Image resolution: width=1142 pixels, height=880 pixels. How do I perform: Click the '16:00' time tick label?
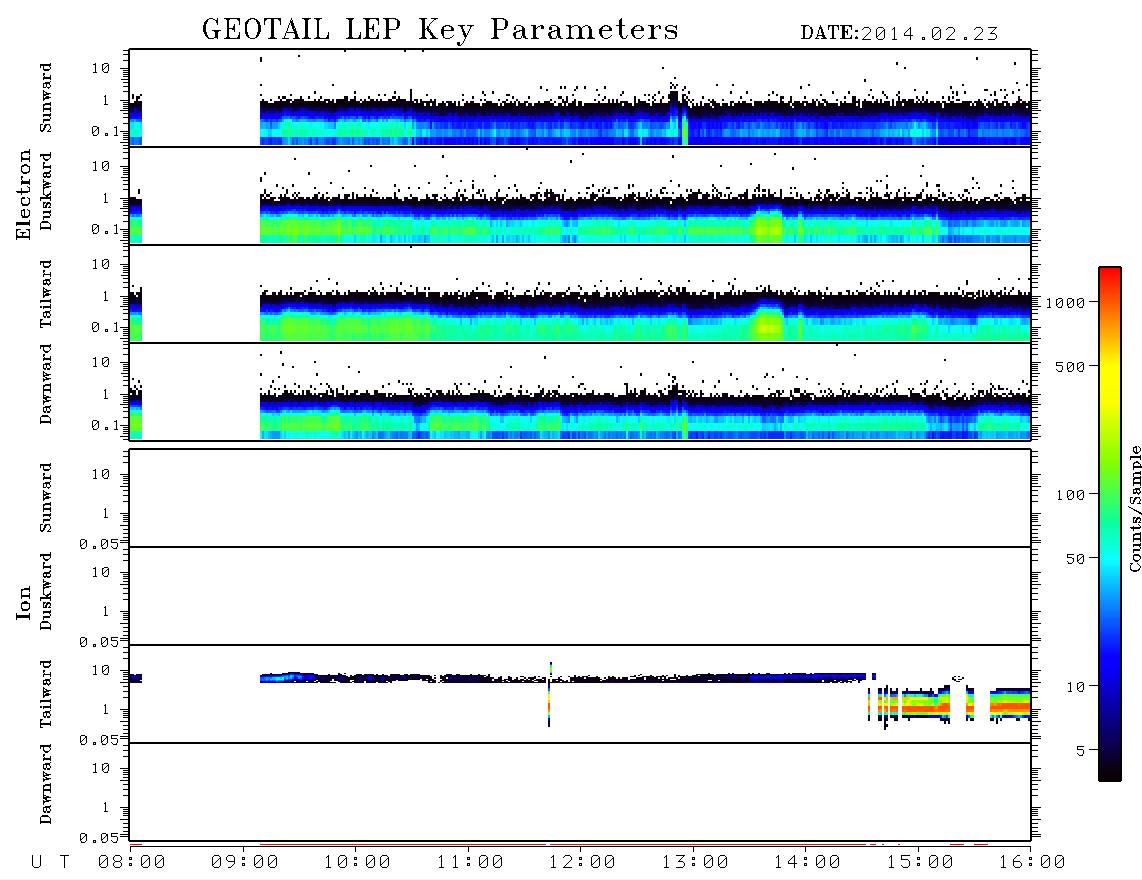[x=1032, y=863]
